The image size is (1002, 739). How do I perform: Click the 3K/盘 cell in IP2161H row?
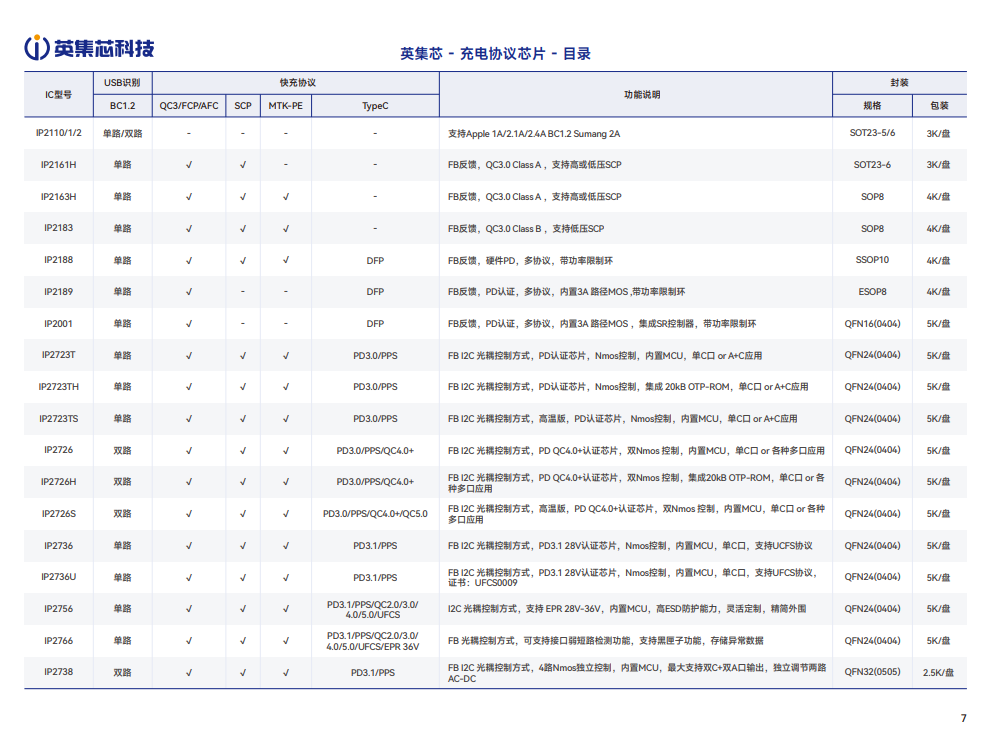click(x=938, y=165)
